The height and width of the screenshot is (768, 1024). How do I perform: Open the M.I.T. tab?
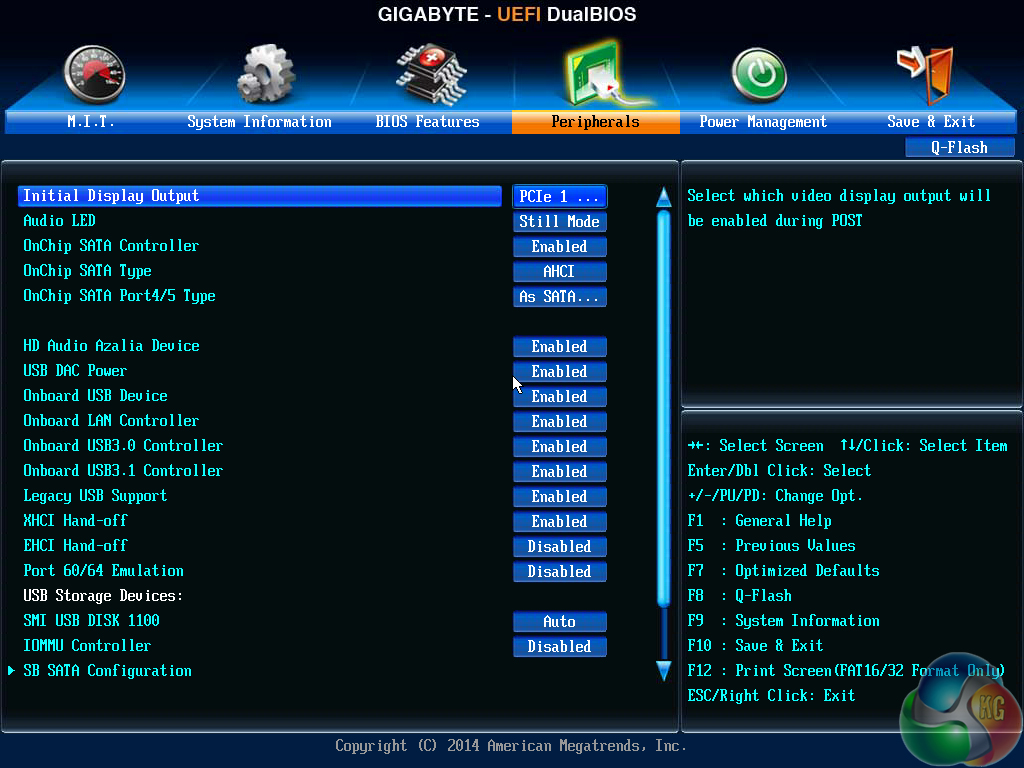(x=90, y=121)
